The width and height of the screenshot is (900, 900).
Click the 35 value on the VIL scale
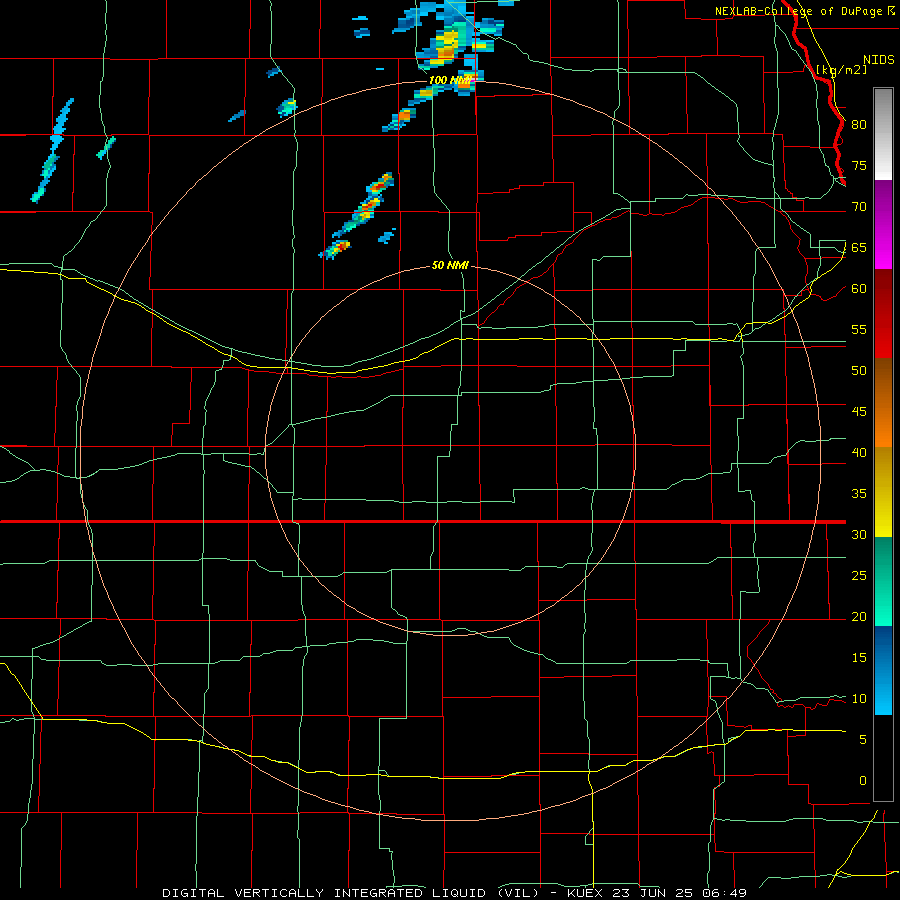point(859,494)
